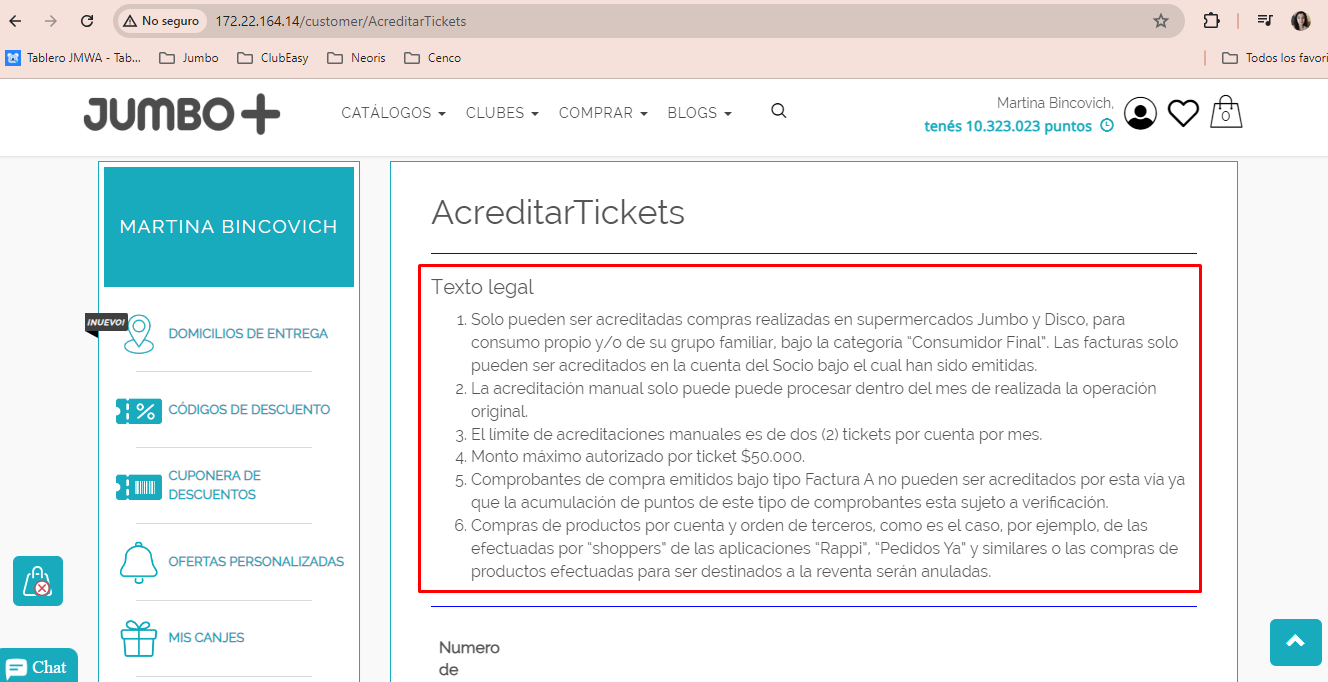Click the browser forward arrow
1328x682 pixels.
[x=51, y=20]
